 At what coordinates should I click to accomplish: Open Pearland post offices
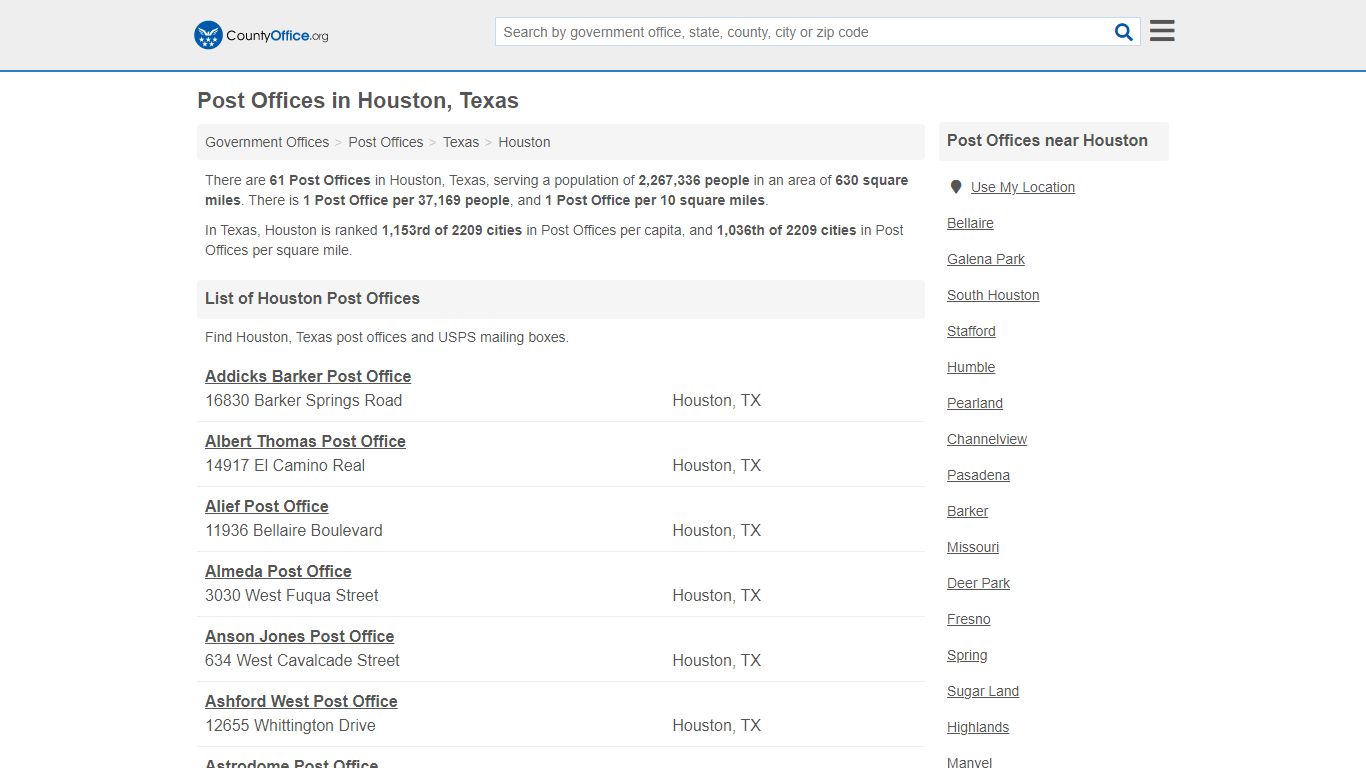click(x=975, y=403)
